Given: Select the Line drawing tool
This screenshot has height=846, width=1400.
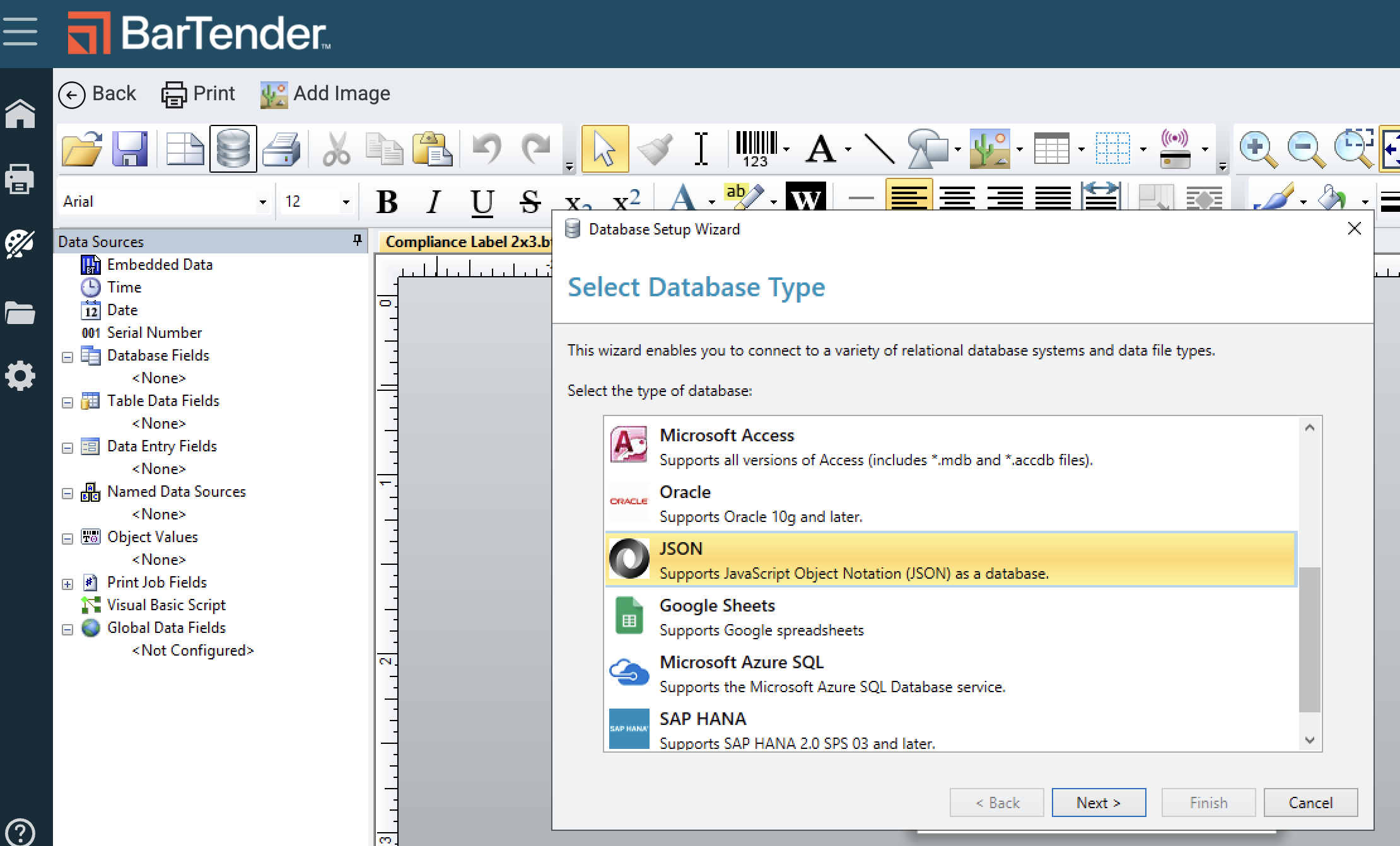Looking at the screenshot, I should [x=878, y=149].
